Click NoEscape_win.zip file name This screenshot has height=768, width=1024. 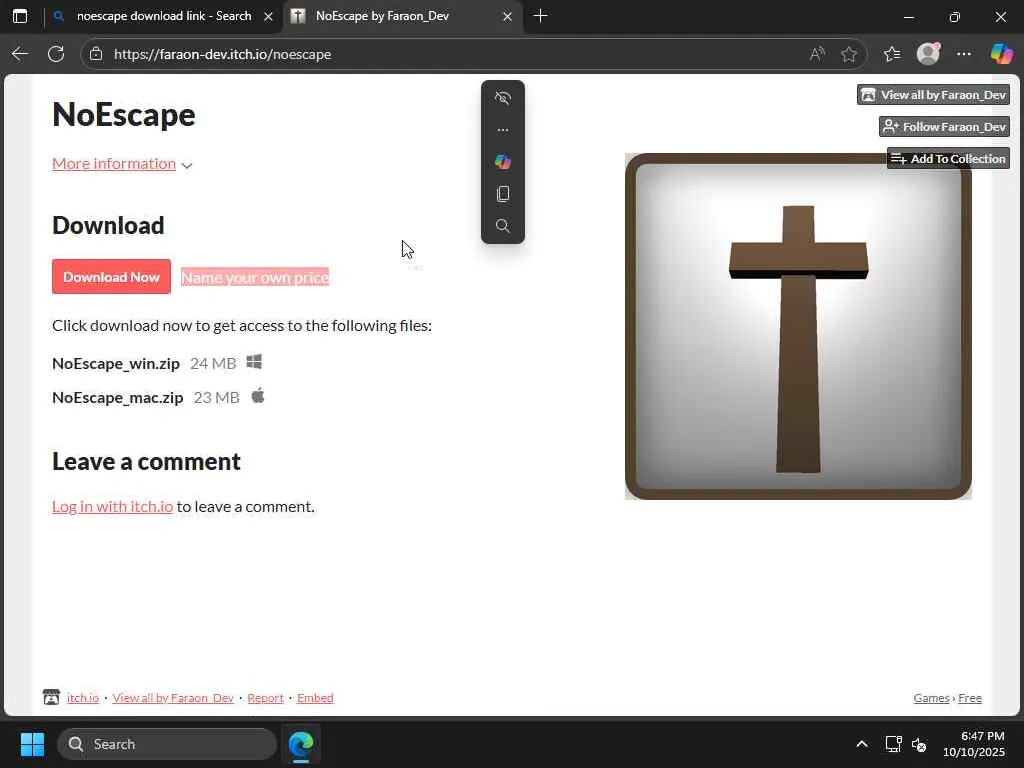tap(116, 364)
